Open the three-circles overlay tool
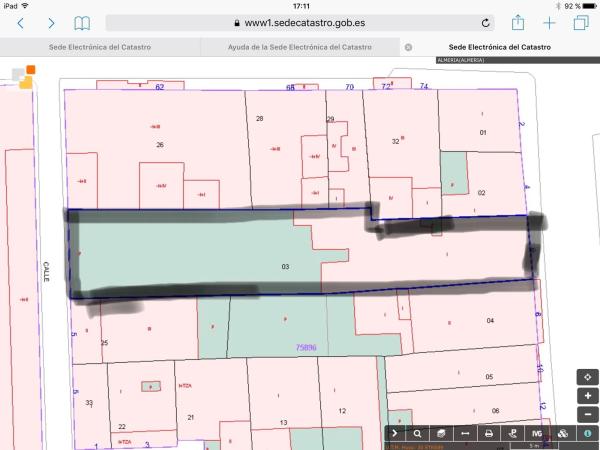Screen dimensions: 600x450 coord(562,433)
